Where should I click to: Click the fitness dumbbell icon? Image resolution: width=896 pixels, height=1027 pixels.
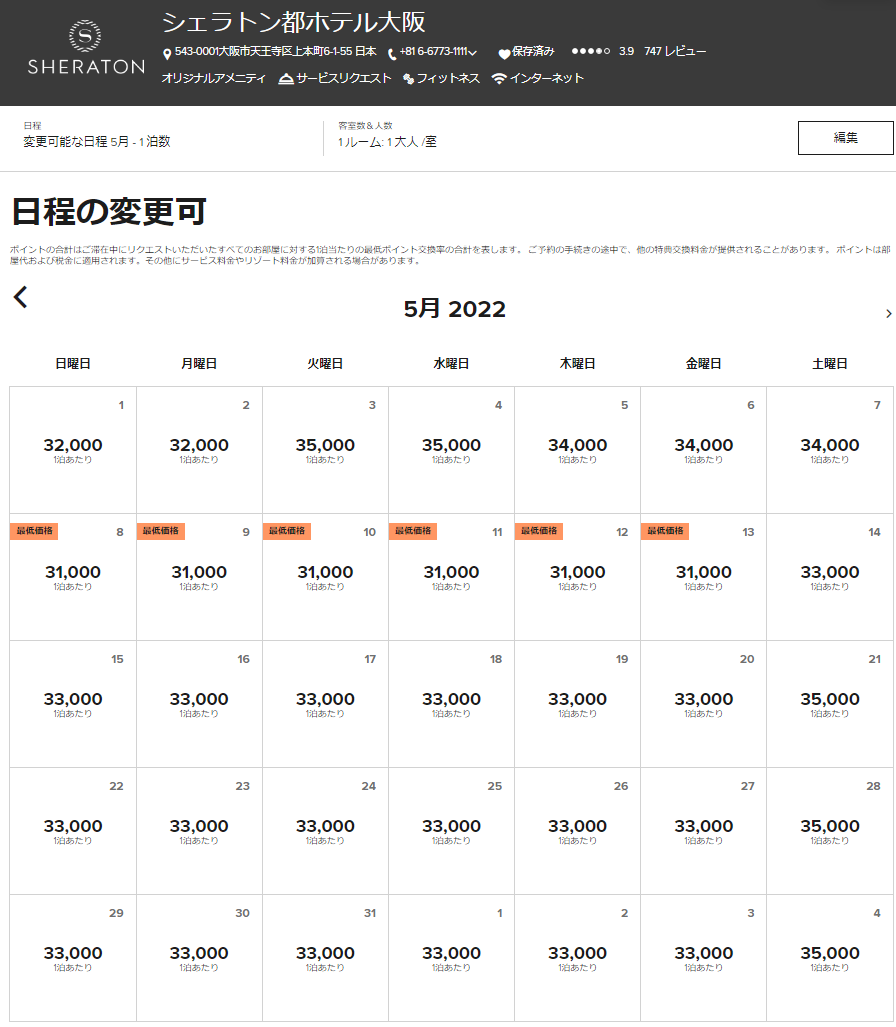tap(408, 79)
